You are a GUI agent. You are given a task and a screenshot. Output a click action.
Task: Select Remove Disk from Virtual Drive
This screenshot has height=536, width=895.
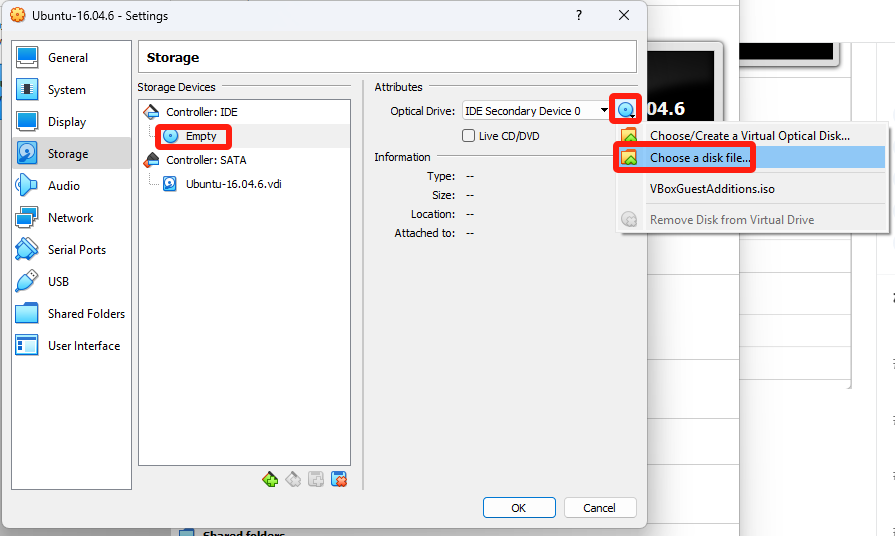(752, 220)
